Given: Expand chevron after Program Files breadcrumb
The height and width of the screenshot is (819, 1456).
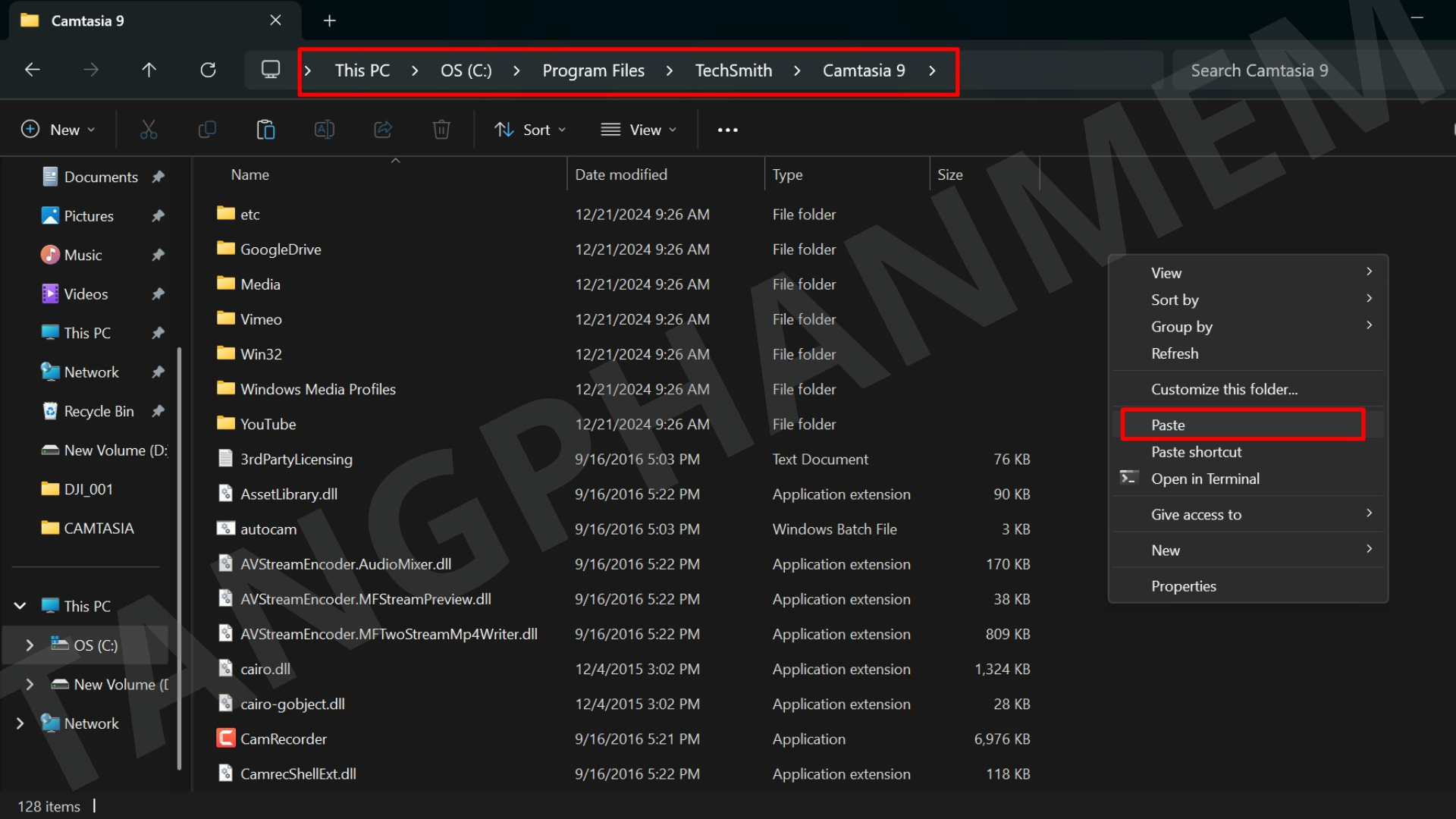Looking at the screenshot, I should (669, 71).
